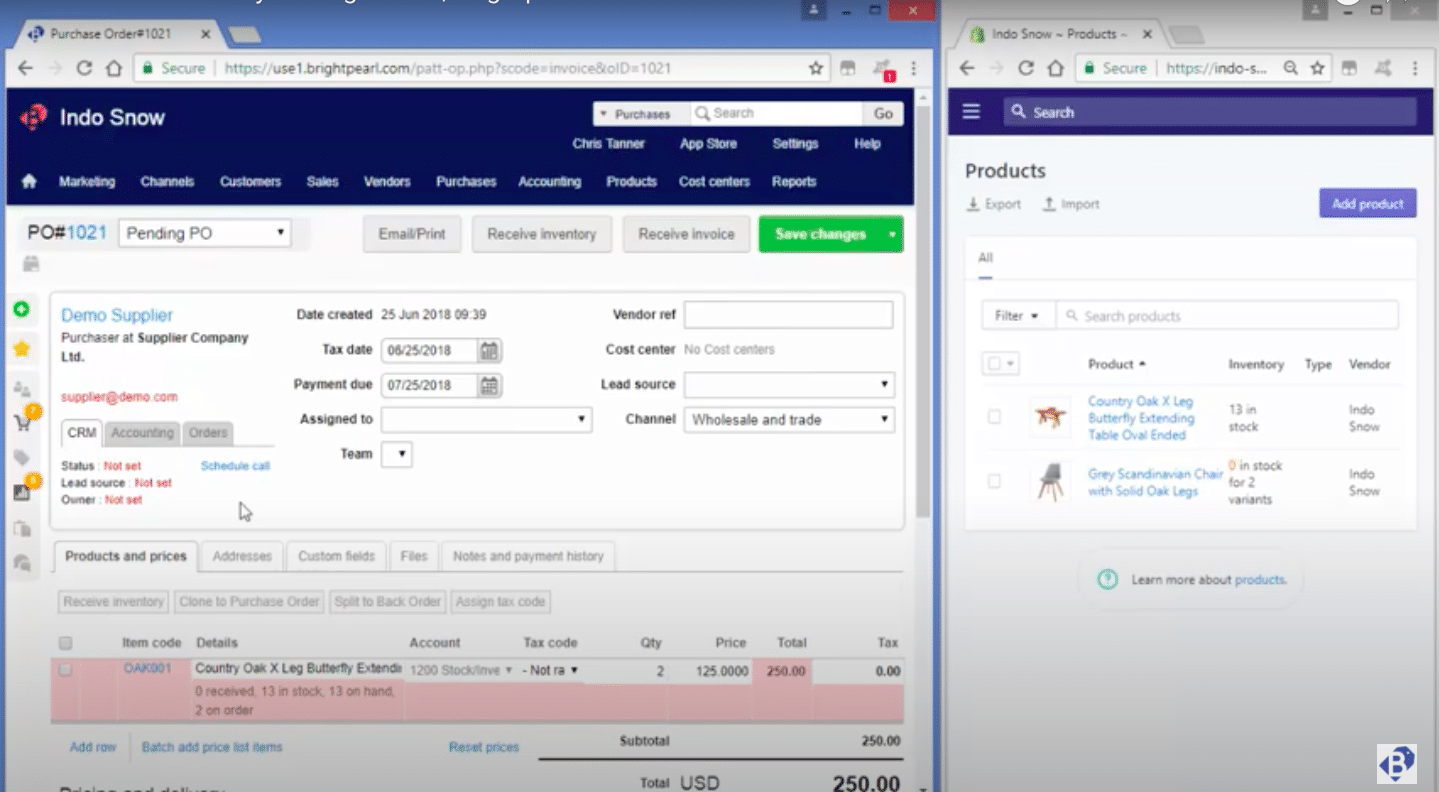The width and height of the screenshot is (1439, 792).
Task: Open the Filter dropdown in the Products list
Action: click(x=1016, y=315)
